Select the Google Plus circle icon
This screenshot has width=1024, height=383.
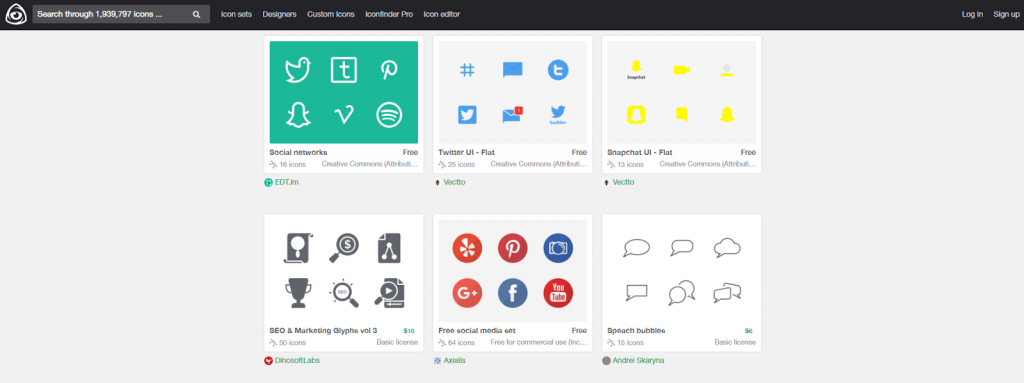(x=467, y=293)
